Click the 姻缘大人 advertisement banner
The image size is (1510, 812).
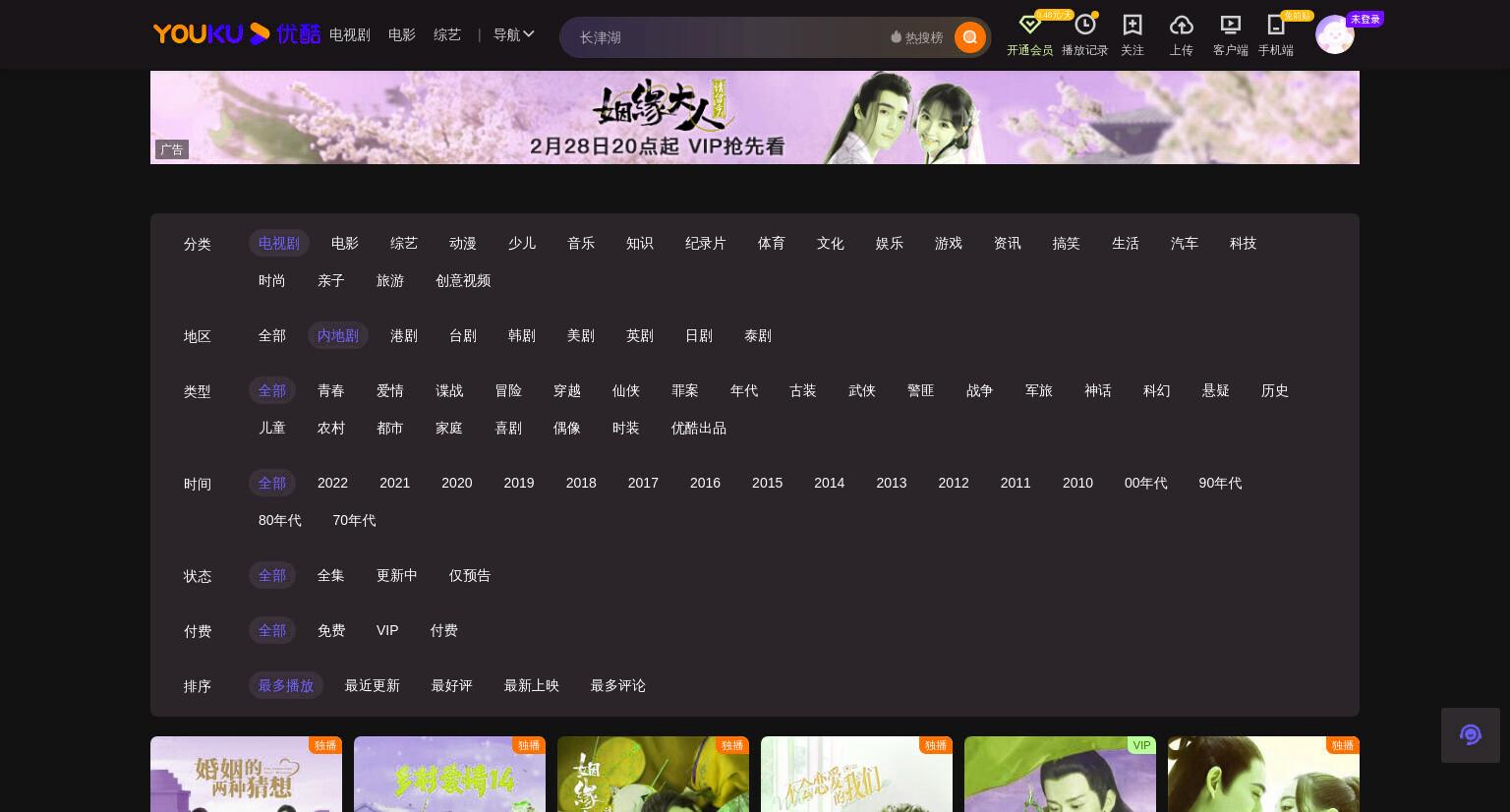(755, 117)
